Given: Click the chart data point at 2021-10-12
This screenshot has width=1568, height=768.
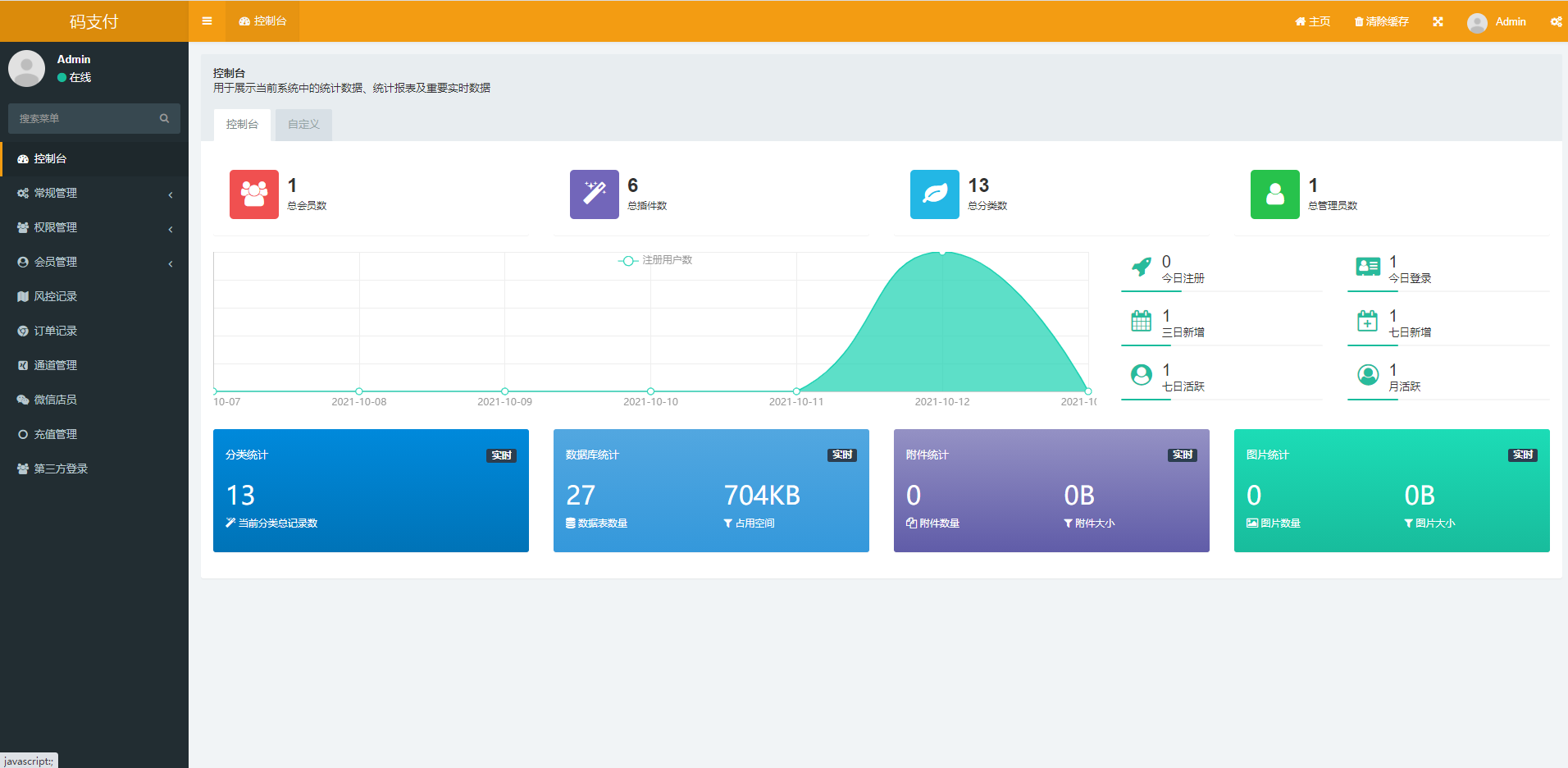Looking at the screenshot, I should (942, 253).
